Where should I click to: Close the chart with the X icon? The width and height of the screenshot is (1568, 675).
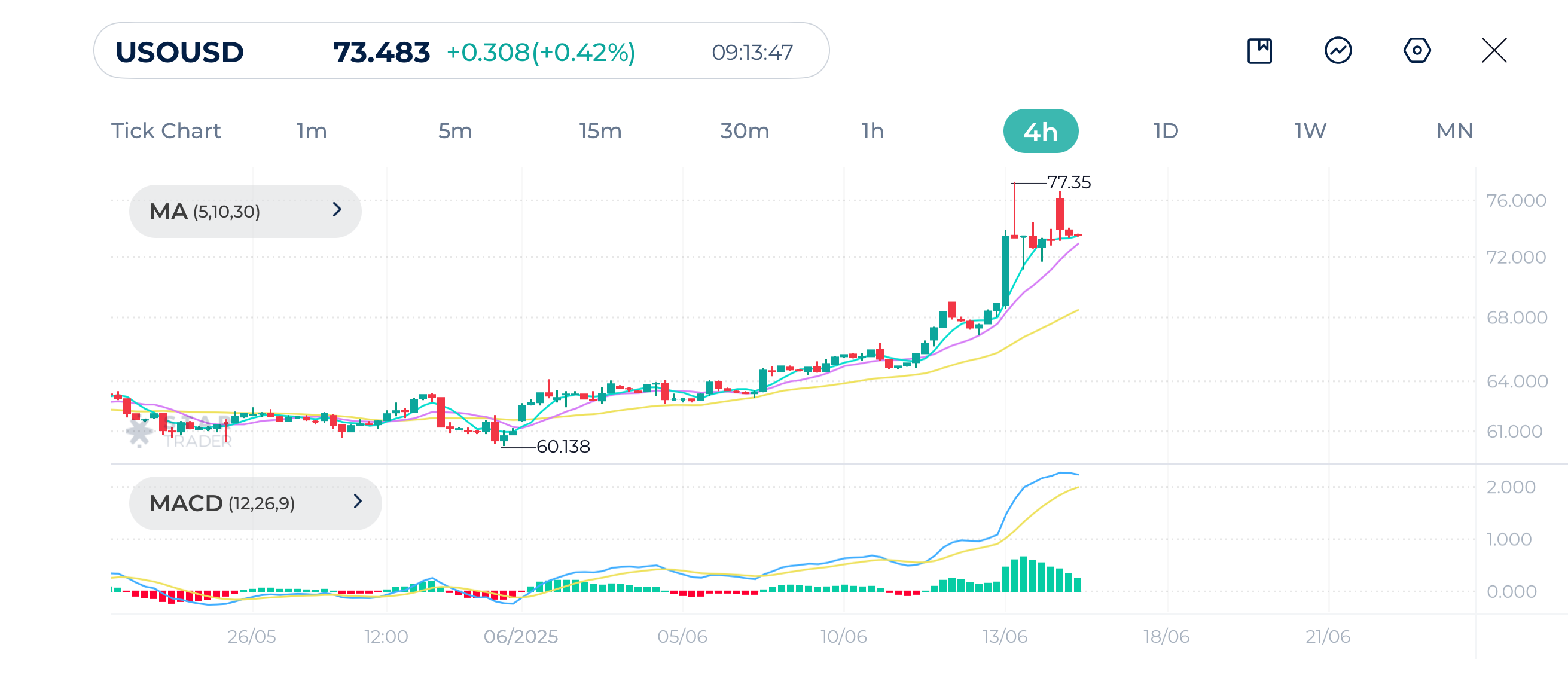click(x=1494, y=50)
